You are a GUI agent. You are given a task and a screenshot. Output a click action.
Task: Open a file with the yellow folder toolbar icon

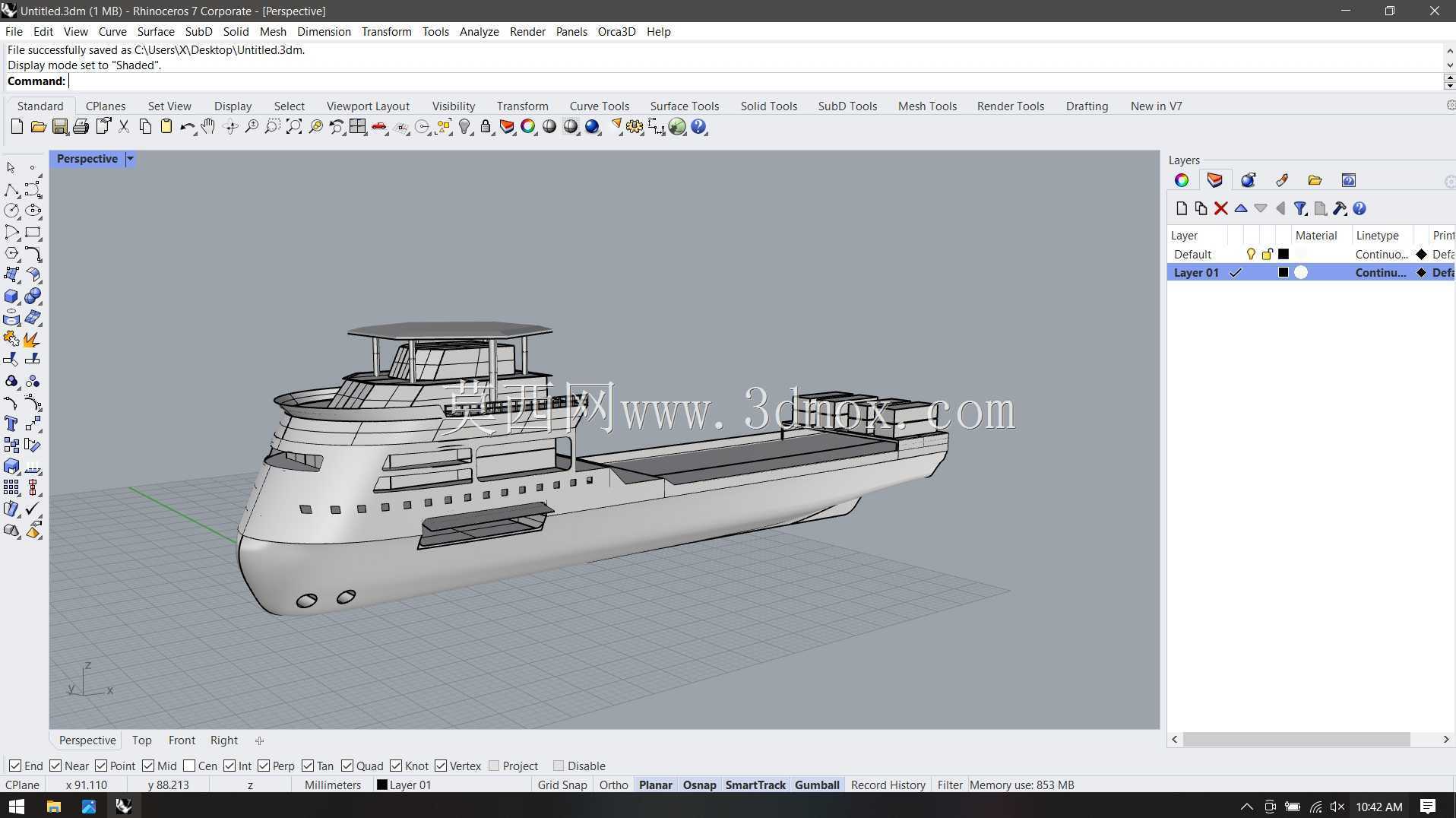point(38,127)
